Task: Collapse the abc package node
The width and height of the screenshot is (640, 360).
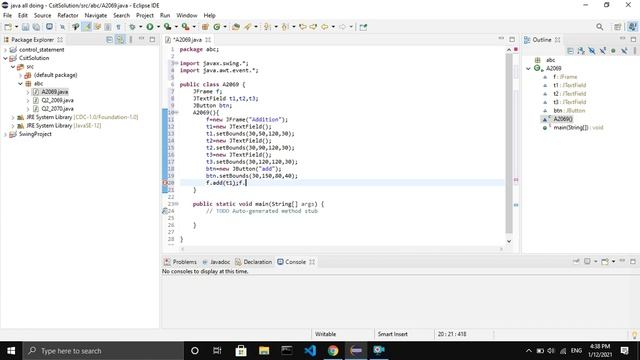Action: point(20,84)
